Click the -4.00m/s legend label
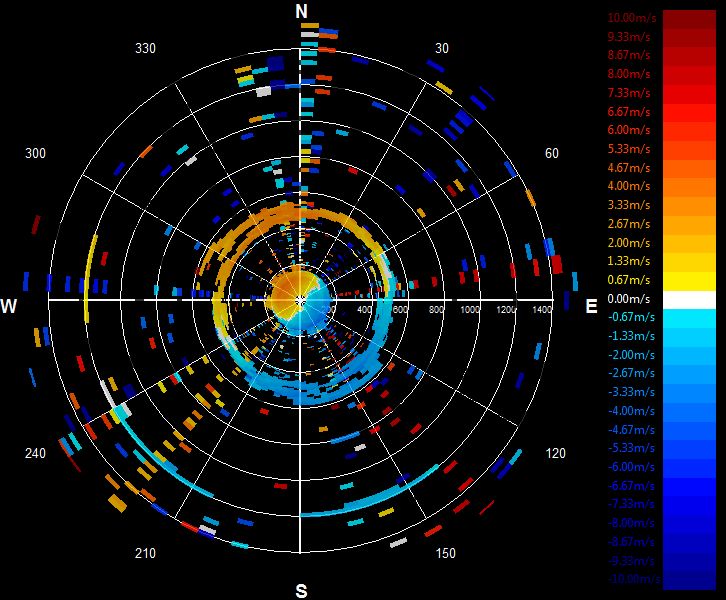 tap(631, 411)
